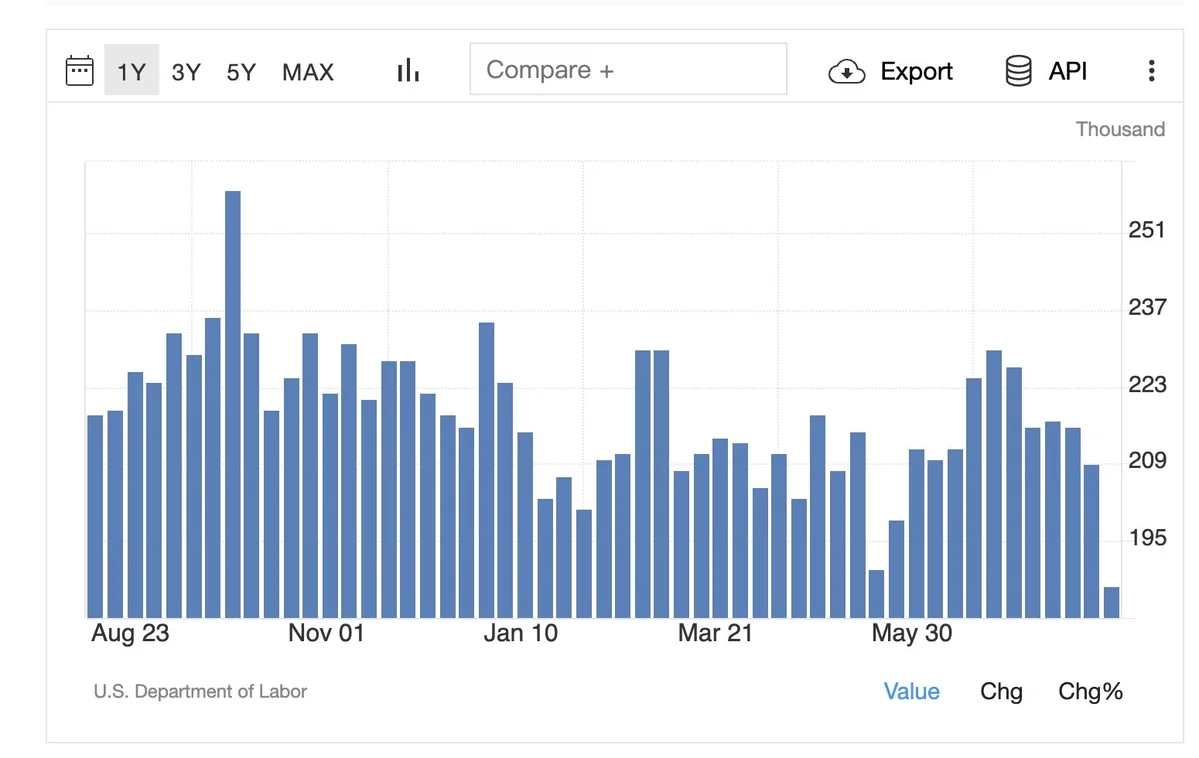The image size is (1199, 758).
Task: Click the bar chart type icon
Action: point(408,70)
